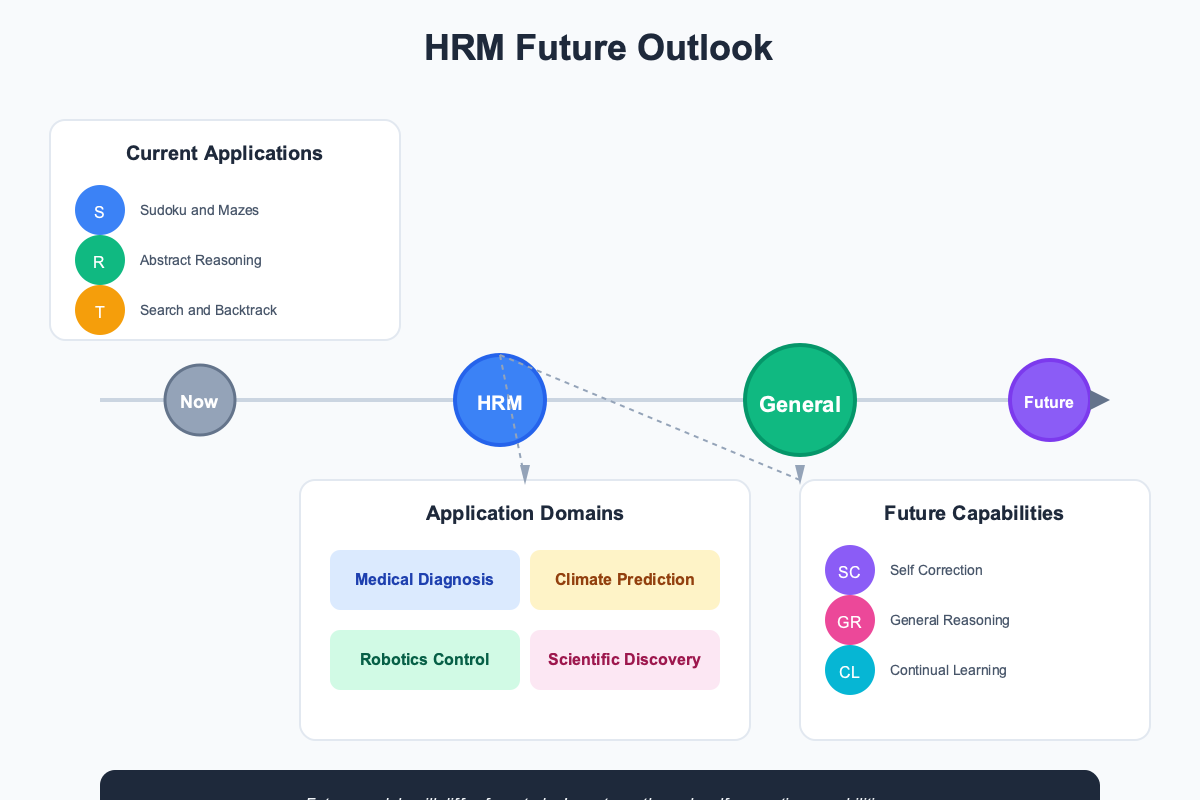Click the HRM Future Outlook title

598,48
